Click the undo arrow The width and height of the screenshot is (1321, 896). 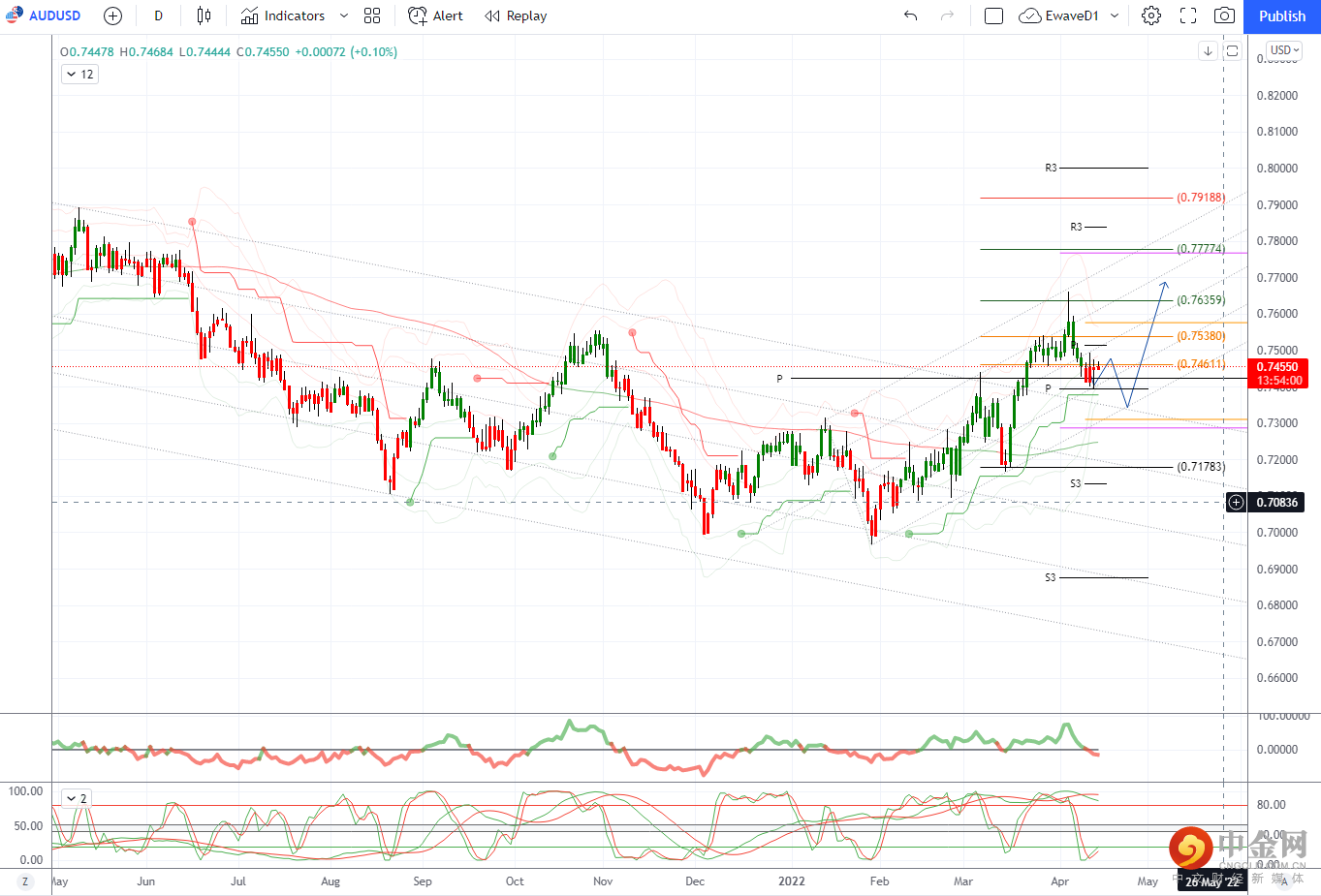[910, 15]
